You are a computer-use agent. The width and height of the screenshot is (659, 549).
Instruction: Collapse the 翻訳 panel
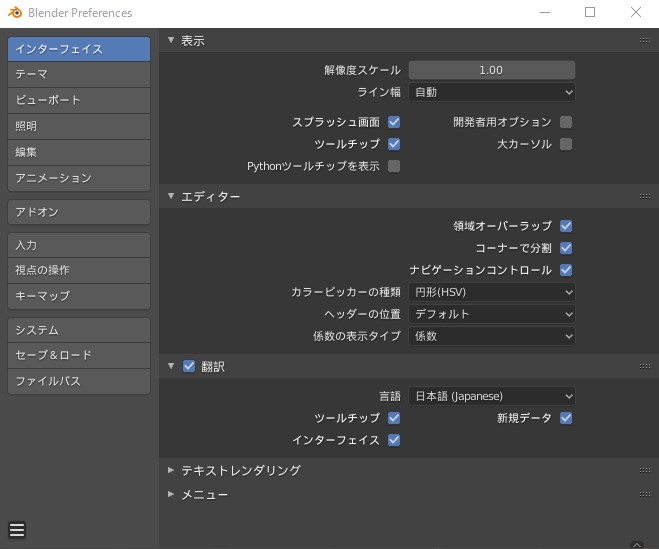click(171, 366)
